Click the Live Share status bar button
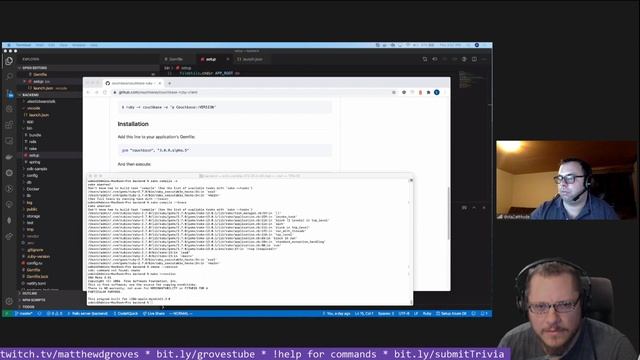The width and height of the screenshot is (640, 360). [x=154, y=313]
